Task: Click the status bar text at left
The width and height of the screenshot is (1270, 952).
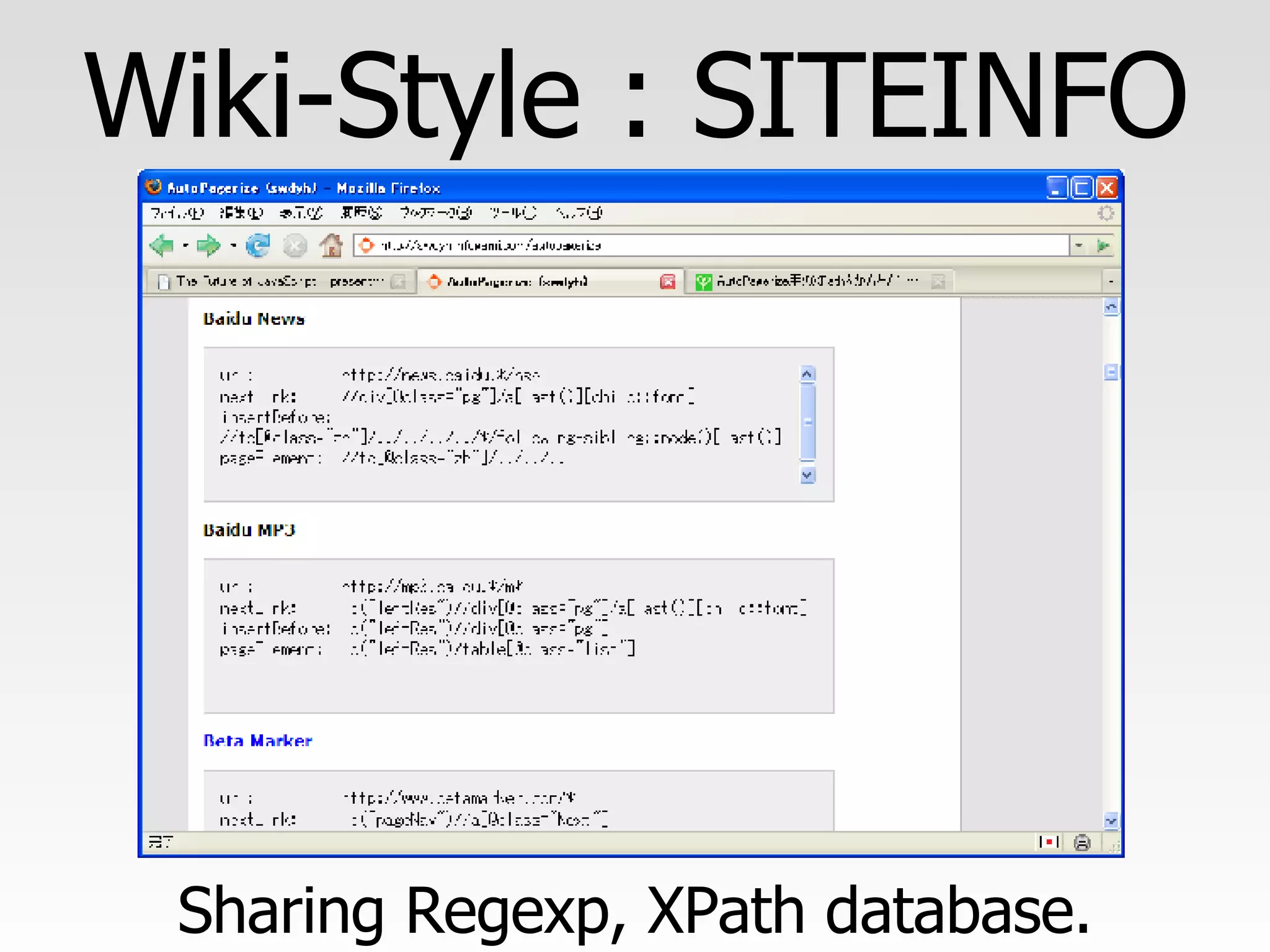Action: point(161,842)
